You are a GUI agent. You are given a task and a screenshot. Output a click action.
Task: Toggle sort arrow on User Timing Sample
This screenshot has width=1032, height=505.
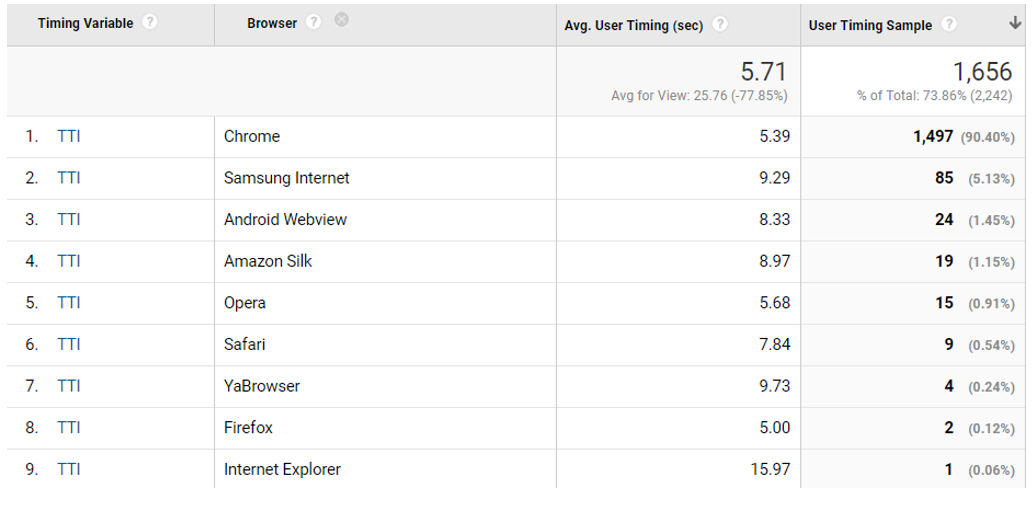click(x=1014, y=24)
